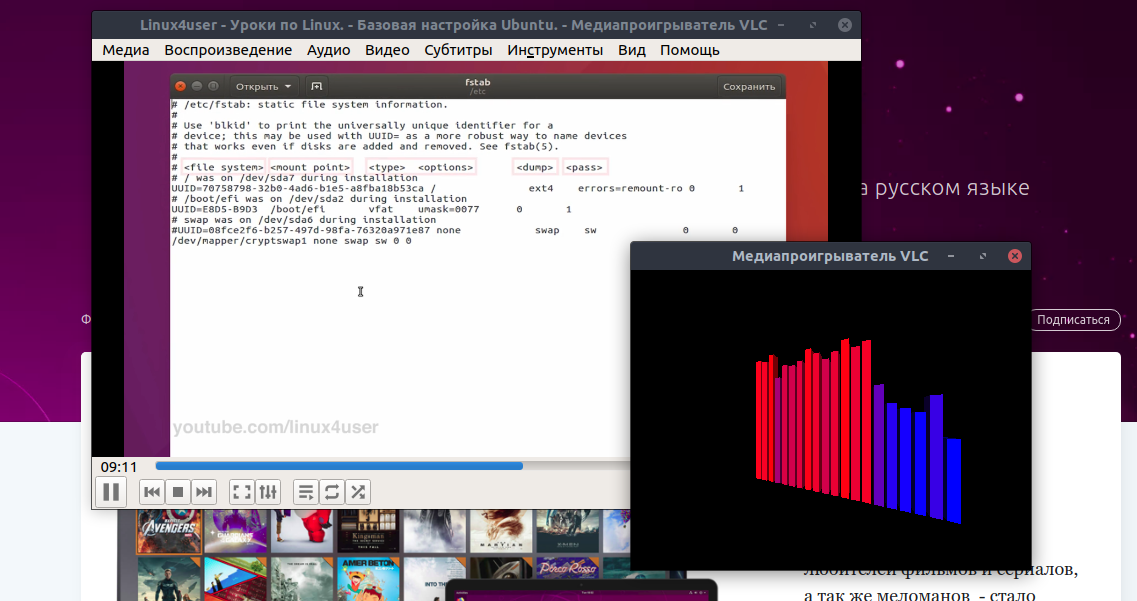The height and width of the screenshot is (601, 1137).
Task: Expand the Субтитры menu
Action: 458,50
